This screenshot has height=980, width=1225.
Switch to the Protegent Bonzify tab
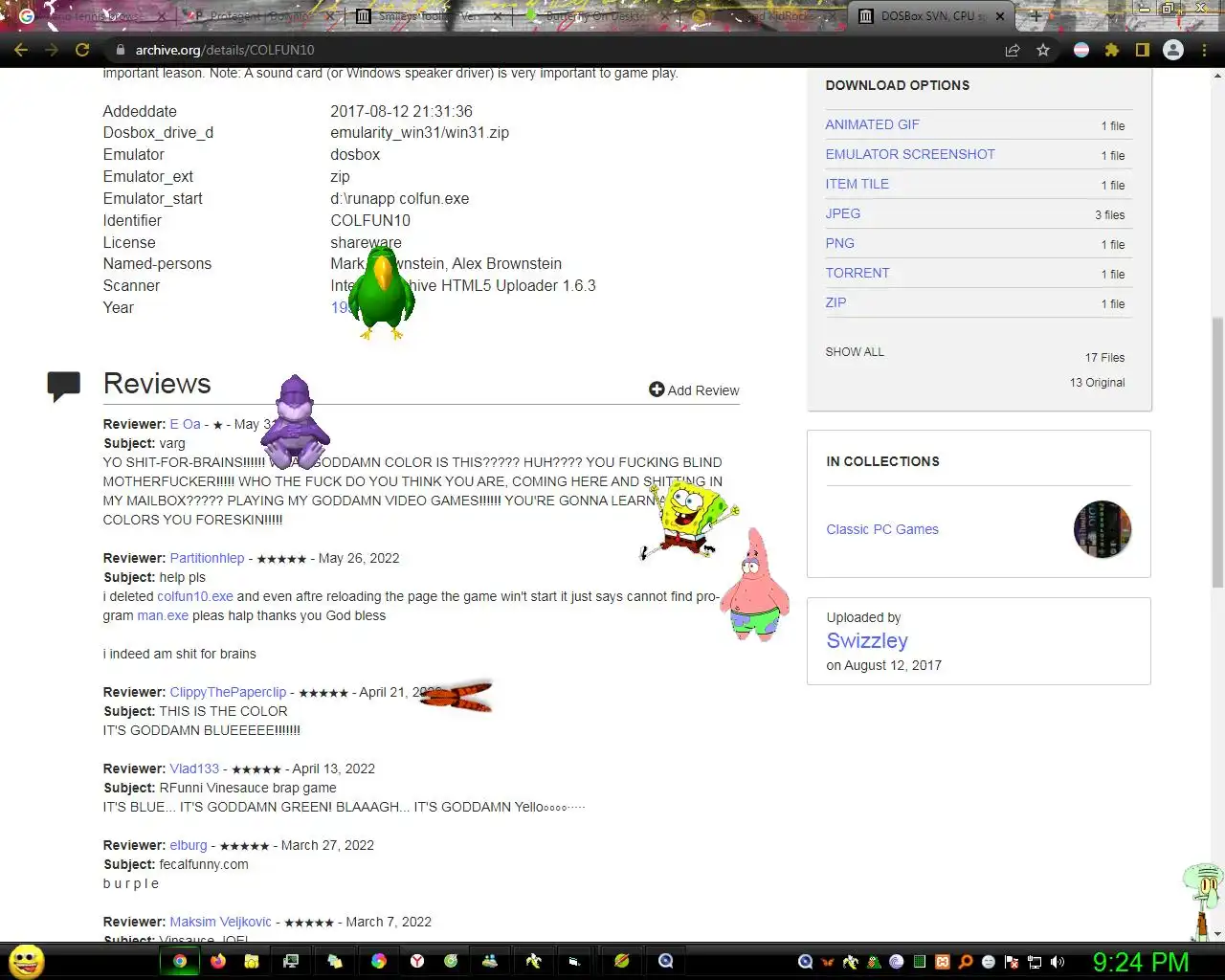coord(258,16)
